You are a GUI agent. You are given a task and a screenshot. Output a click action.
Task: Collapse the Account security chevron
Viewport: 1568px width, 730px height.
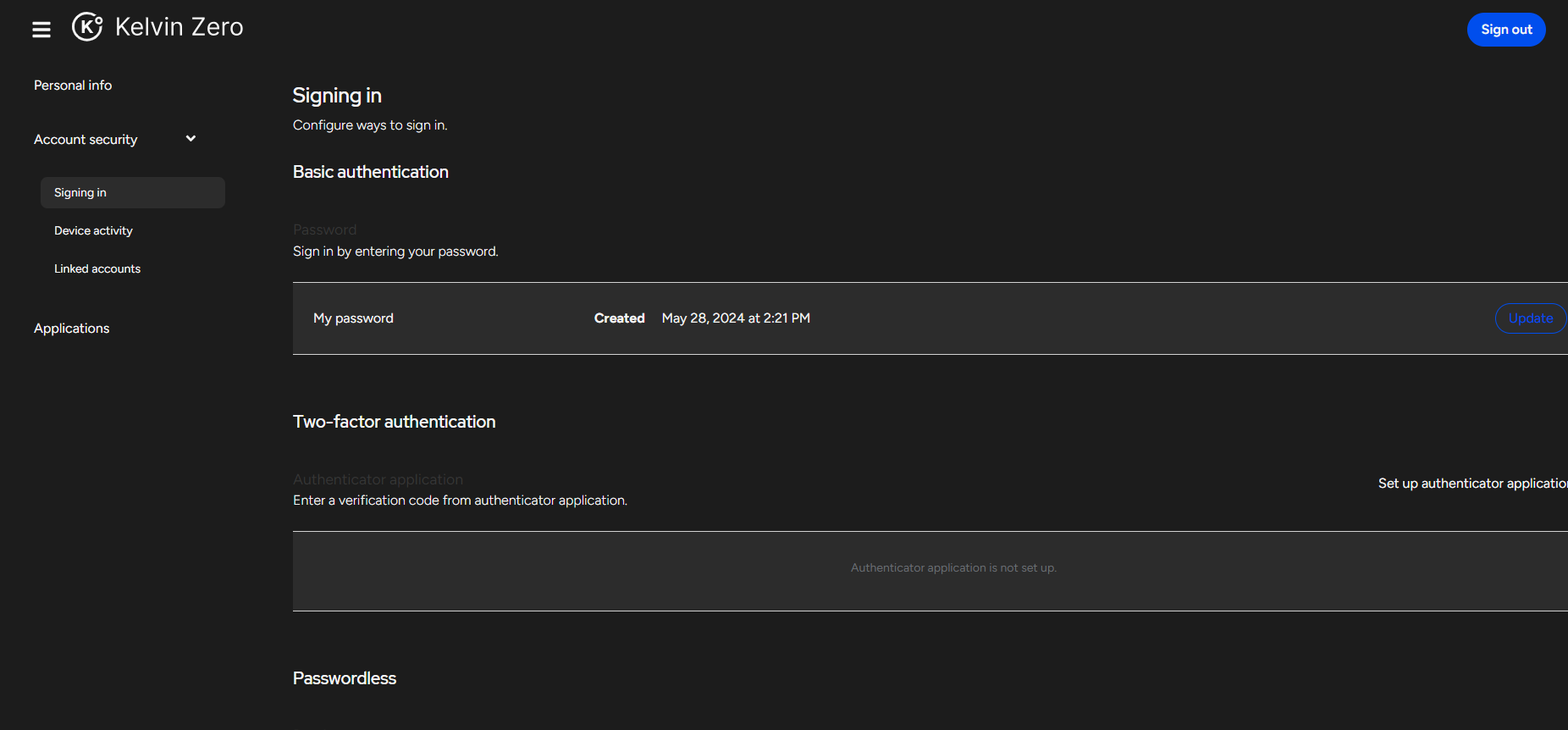[190, 139]
